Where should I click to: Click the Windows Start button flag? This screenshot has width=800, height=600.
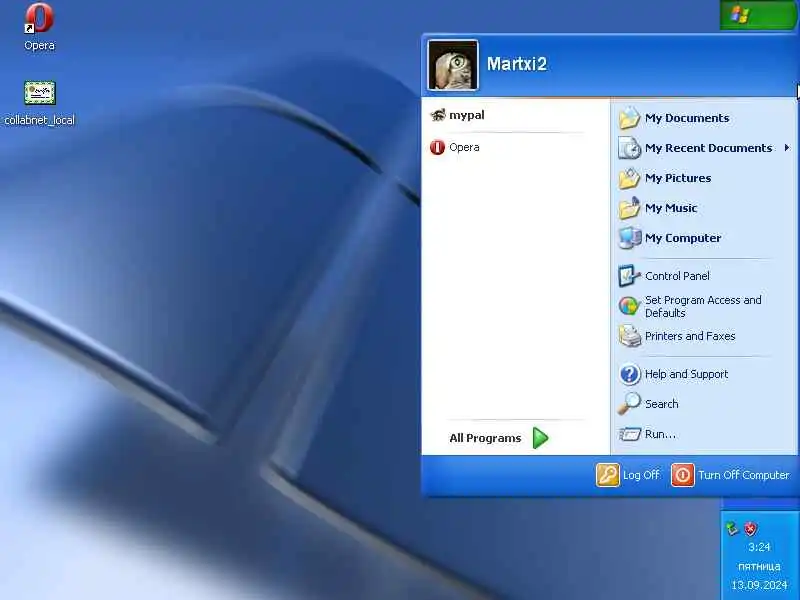(x=739, y=15)
